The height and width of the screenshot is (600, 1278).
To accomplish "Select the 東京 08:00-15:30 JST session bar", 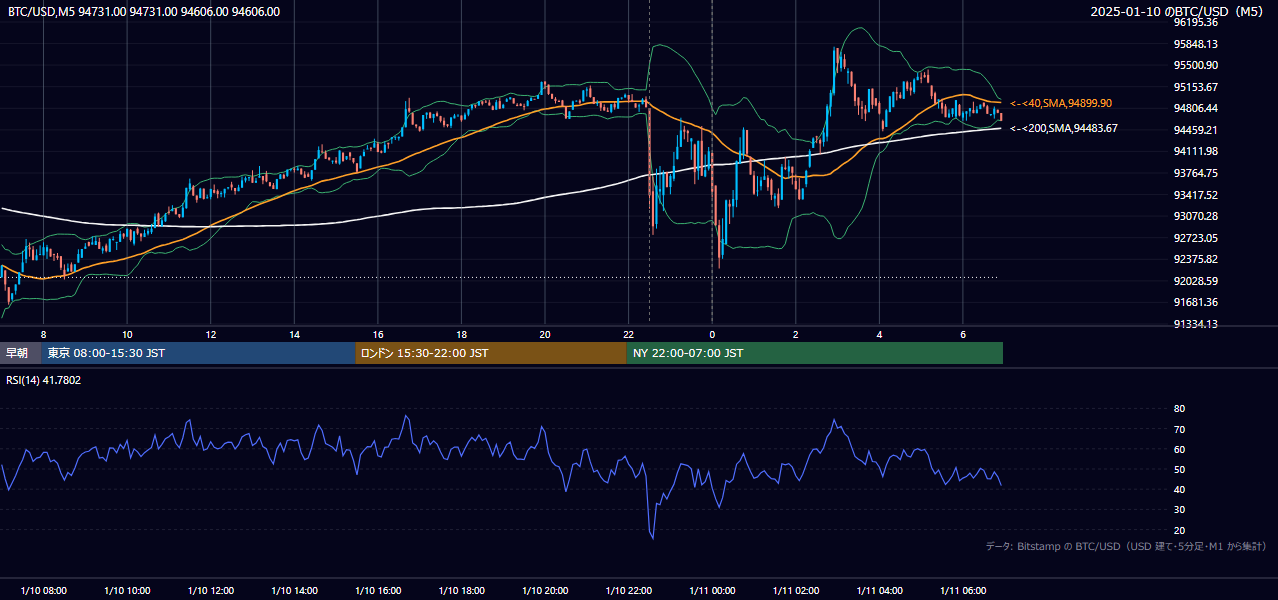I will [x=198, y=353].
